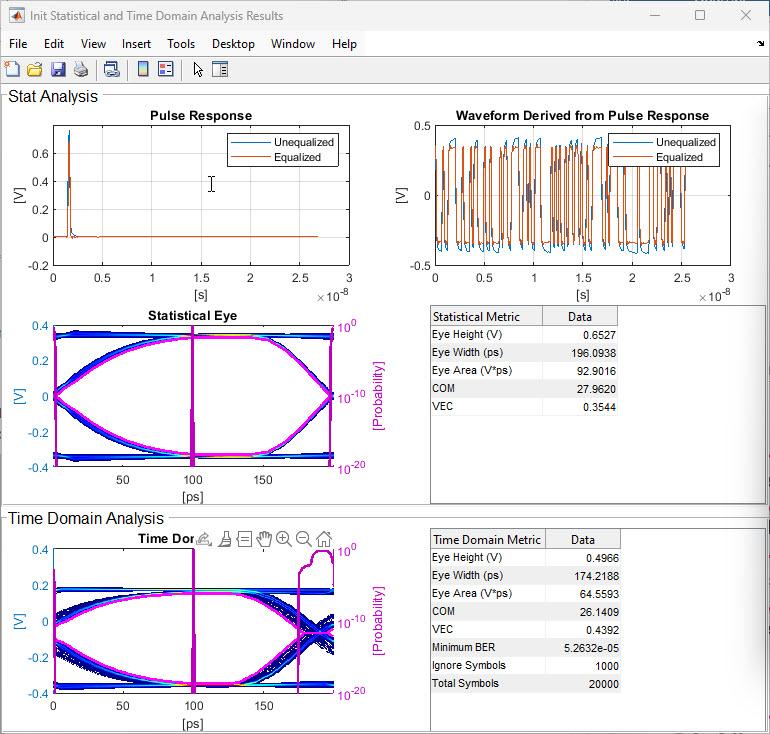
Task: Expand the axes export options icon
Action: pos(205,539)
